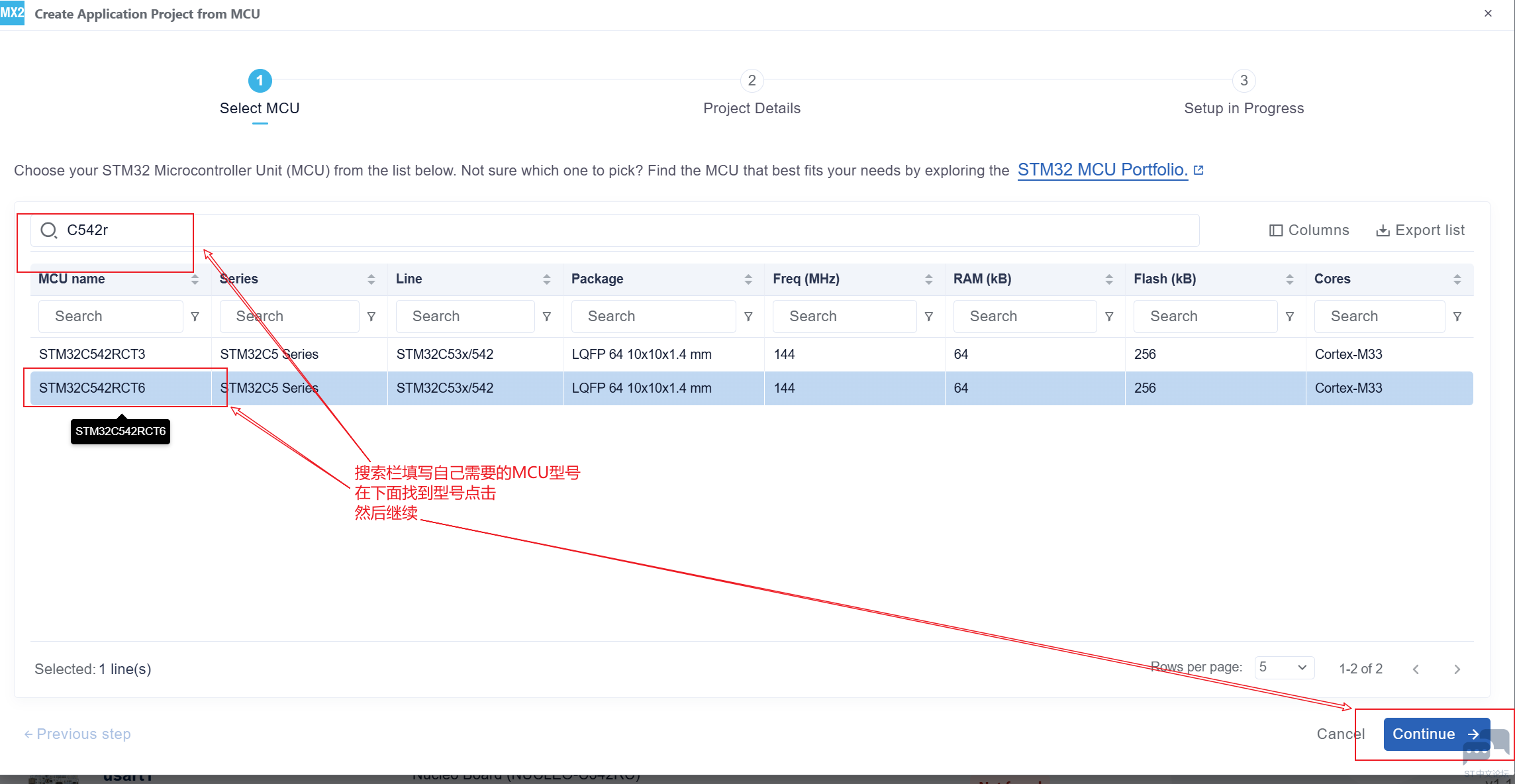Select the STM32C542RCT3 row
The image size is (1515, 784).
click(752, 354)
